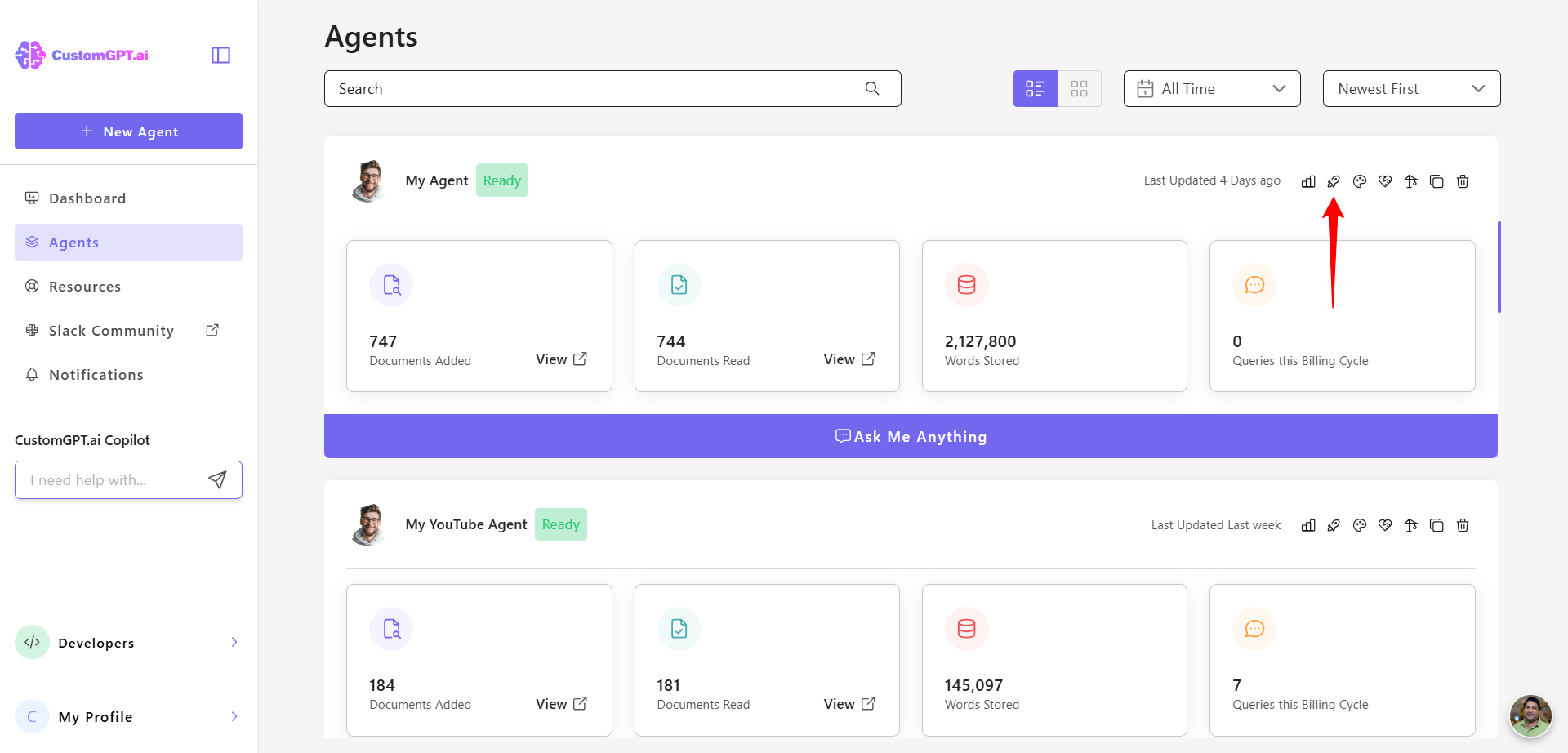This screenshot has height=753, width=1568.
Task: Collapse the sidebar with the panel icon
Action: [220, 55]
